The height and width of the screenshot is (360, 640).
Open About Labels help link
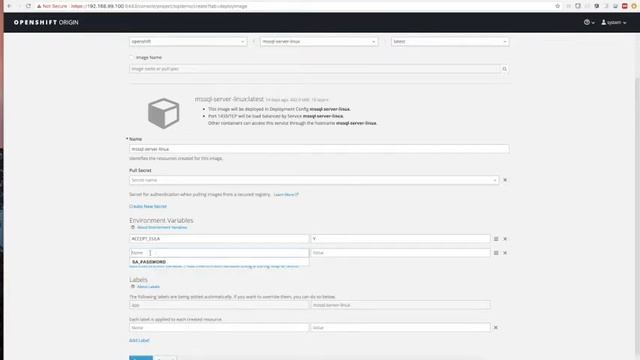click(x=148, y=287)
